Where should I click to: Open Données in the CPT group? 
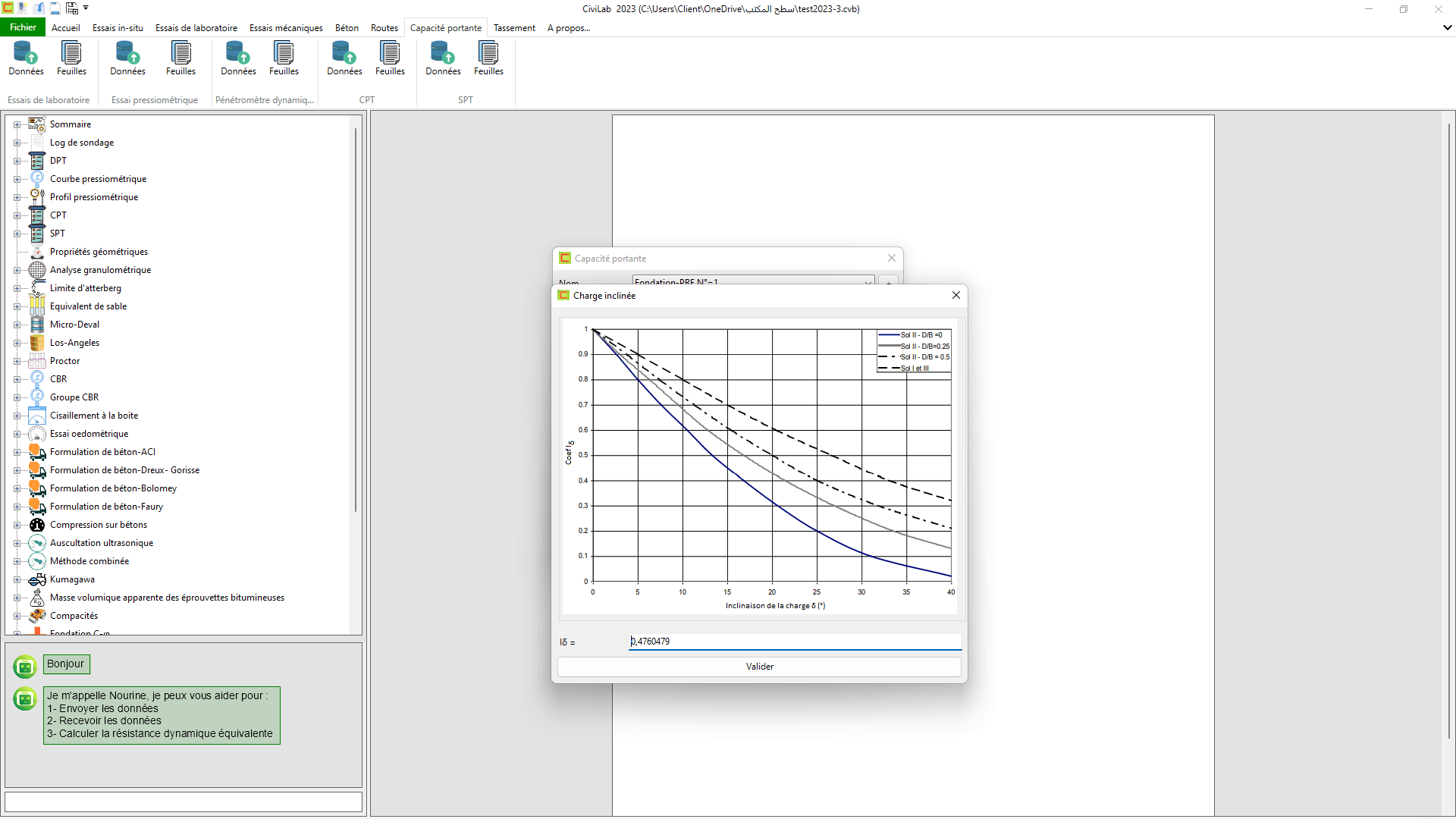point(344,59)
